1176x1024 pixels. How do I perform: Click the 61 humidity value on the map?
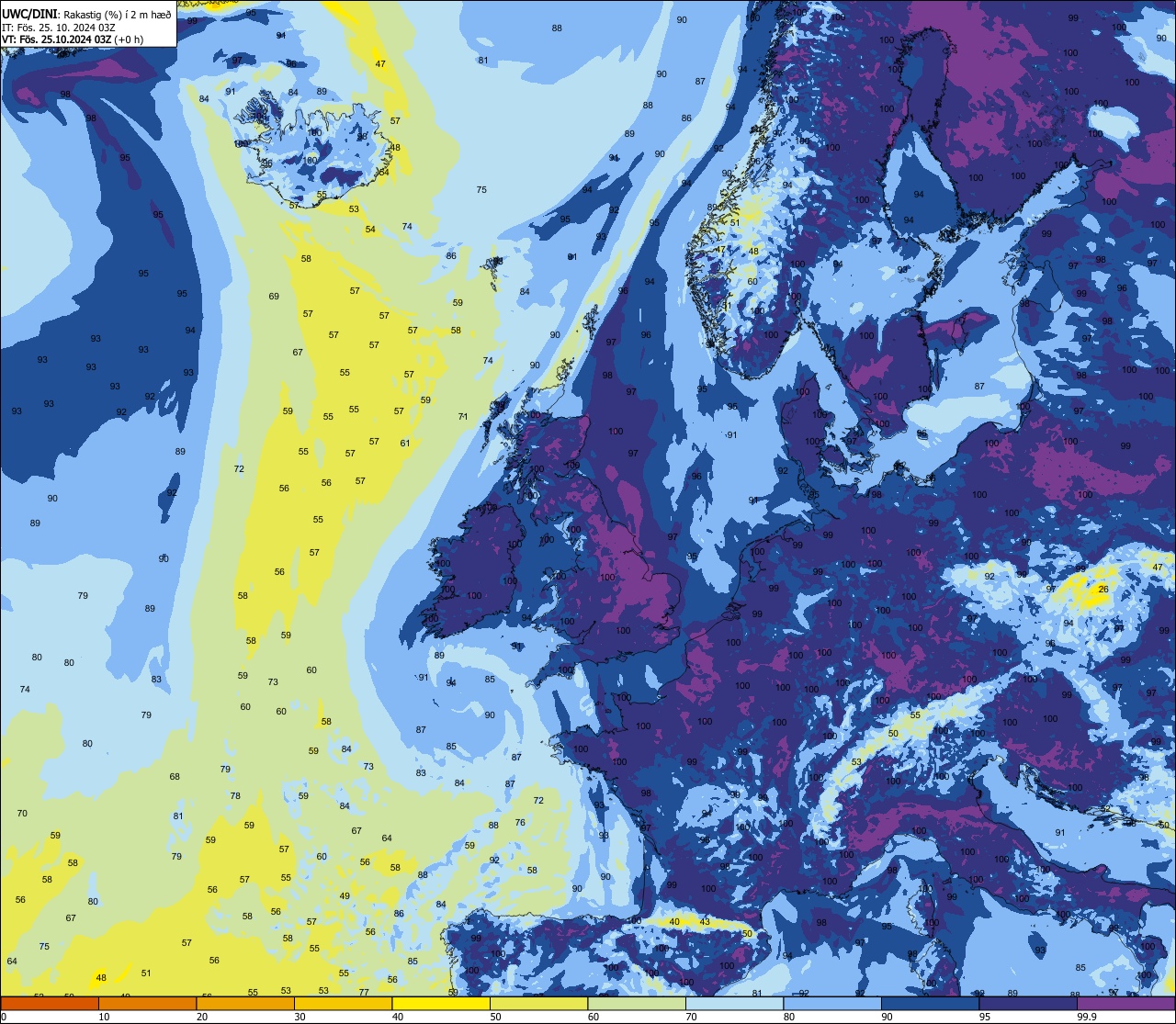tap(405, 444)
